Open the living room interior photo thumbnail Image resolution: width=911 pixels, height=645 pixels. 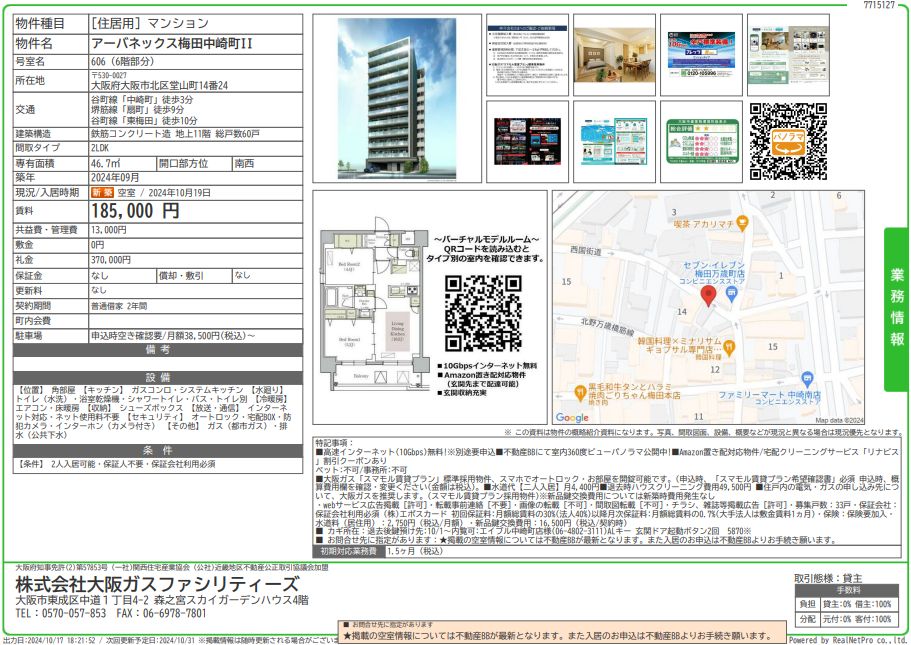pos(614,55)
